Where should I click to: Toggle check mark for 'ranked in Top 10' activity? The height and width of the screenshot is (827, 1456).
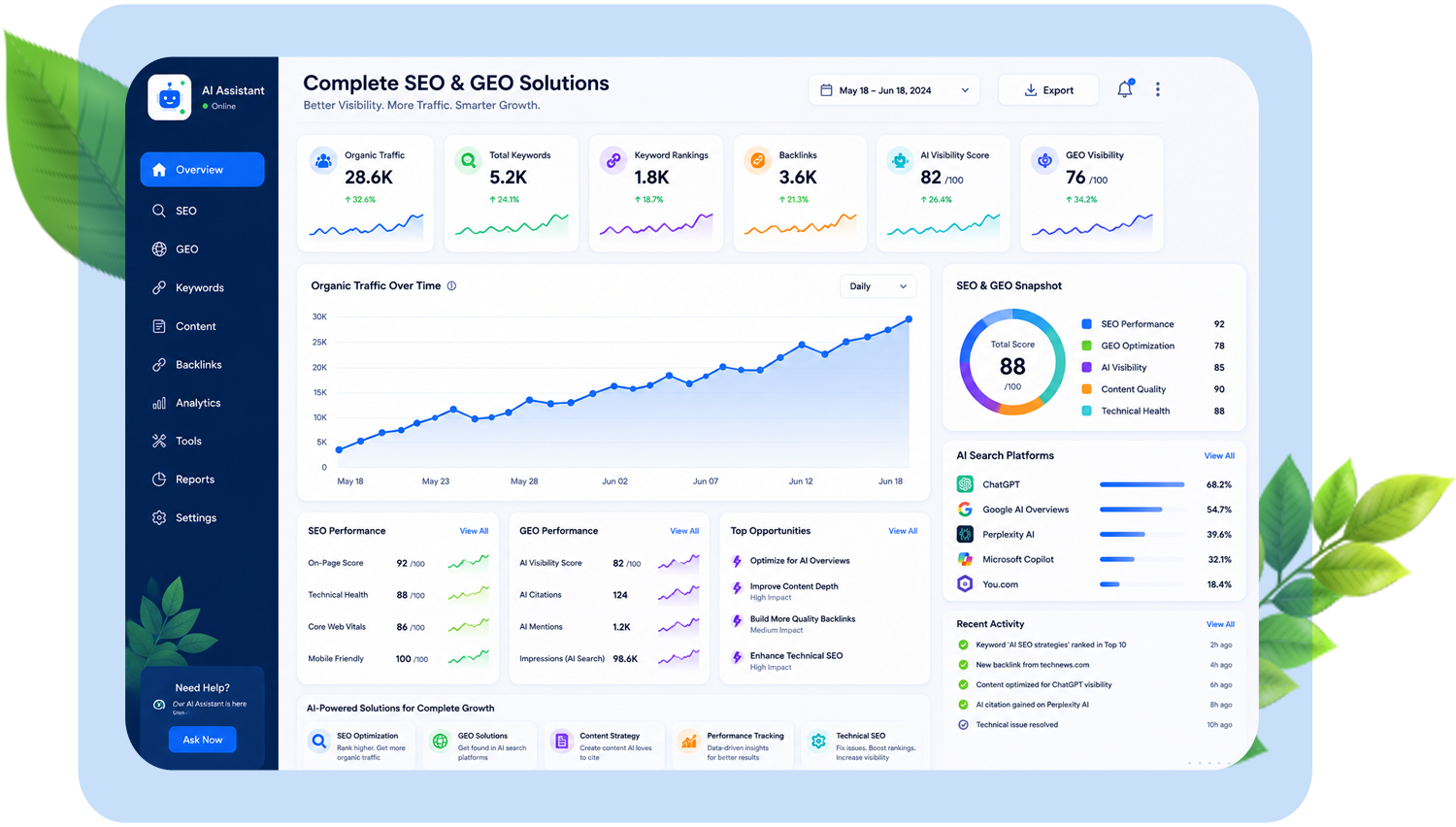963,645
